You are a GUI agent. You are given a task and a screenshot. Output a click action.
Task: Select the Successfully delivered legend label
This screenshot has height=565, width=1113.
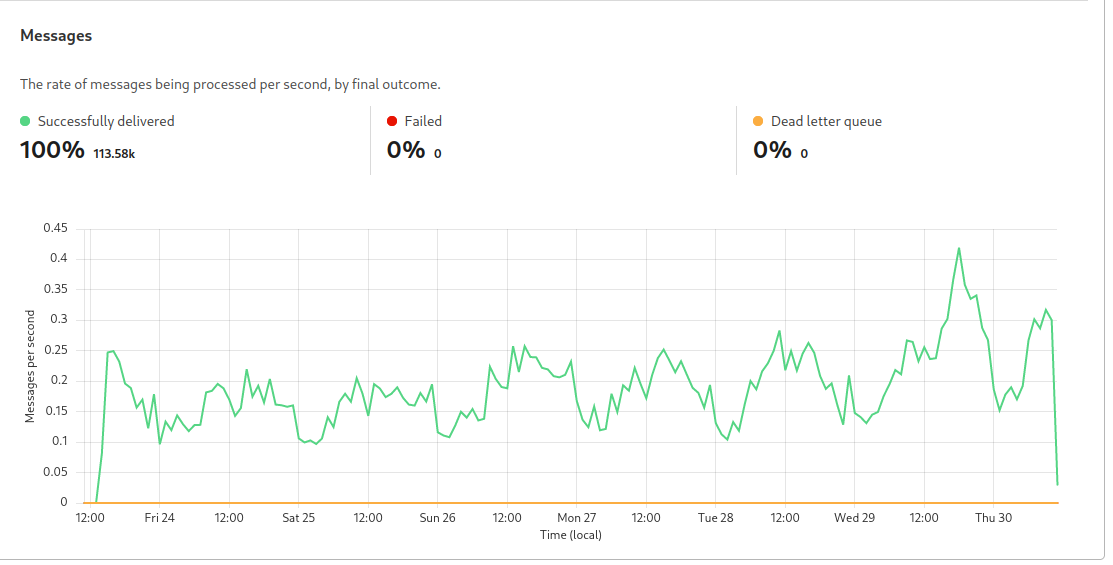point(106,121)
